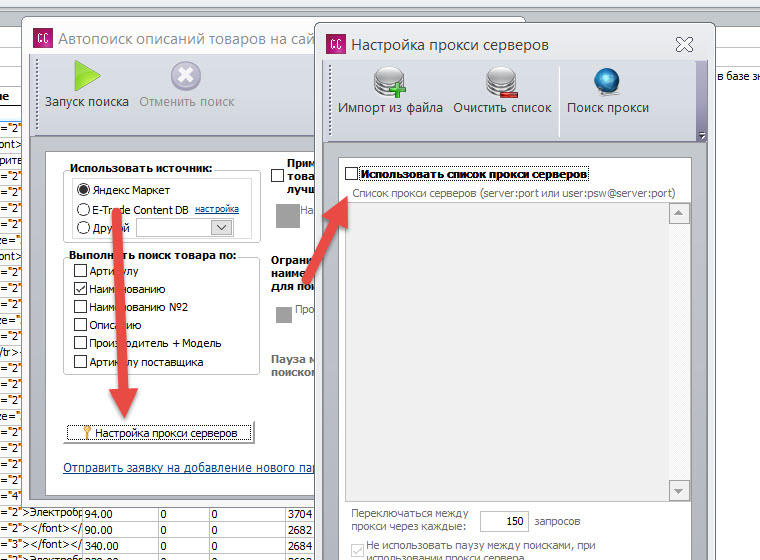This screenshot has height=560, width=760.
Task: Click table cell with value 3704
Action: [300, 514]
